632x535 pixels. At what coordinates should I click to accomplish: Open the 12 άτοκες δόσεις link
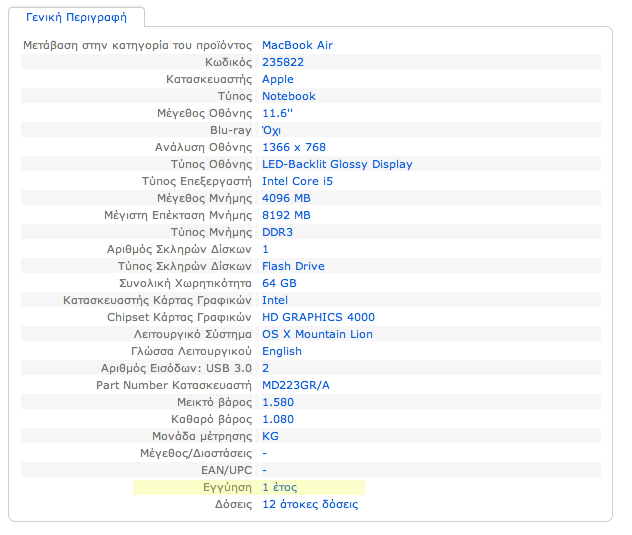pyautogui.click(x=310, y=504)
